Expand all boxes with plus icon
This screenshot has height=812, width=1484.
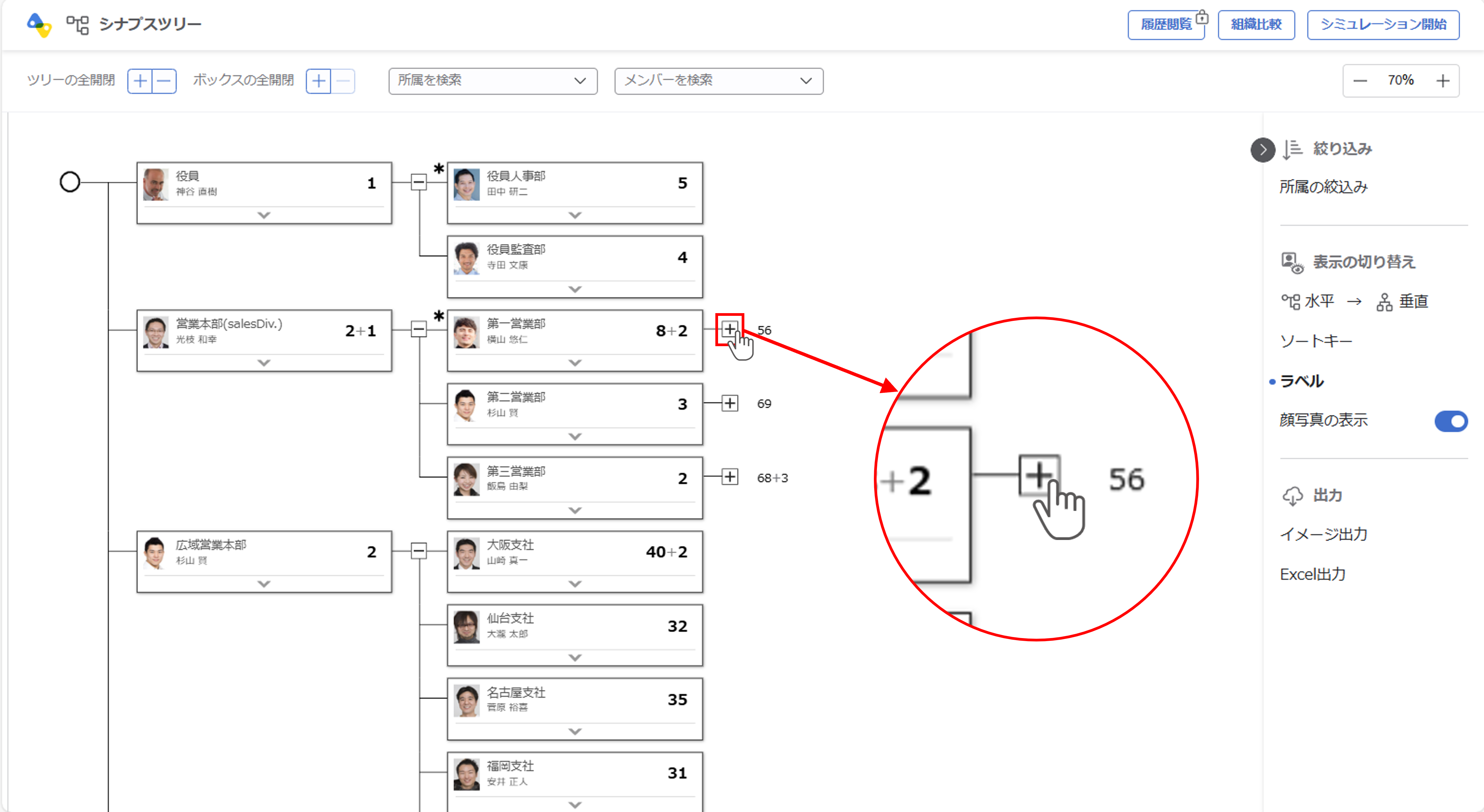coord(319,81)
